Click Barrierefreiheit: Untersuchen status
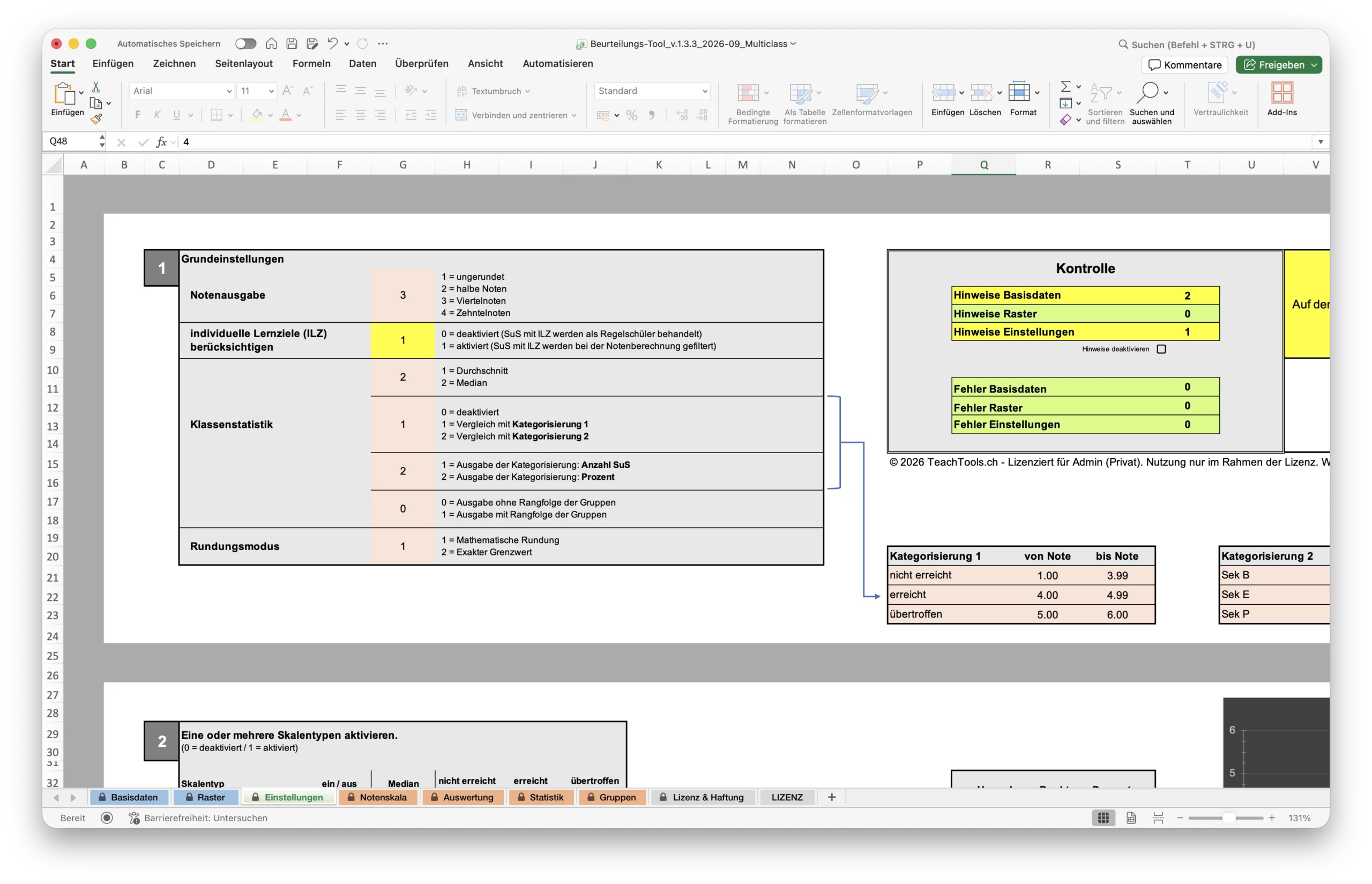This screenshot has height=884, width=1372. click(x=198, y=818)
